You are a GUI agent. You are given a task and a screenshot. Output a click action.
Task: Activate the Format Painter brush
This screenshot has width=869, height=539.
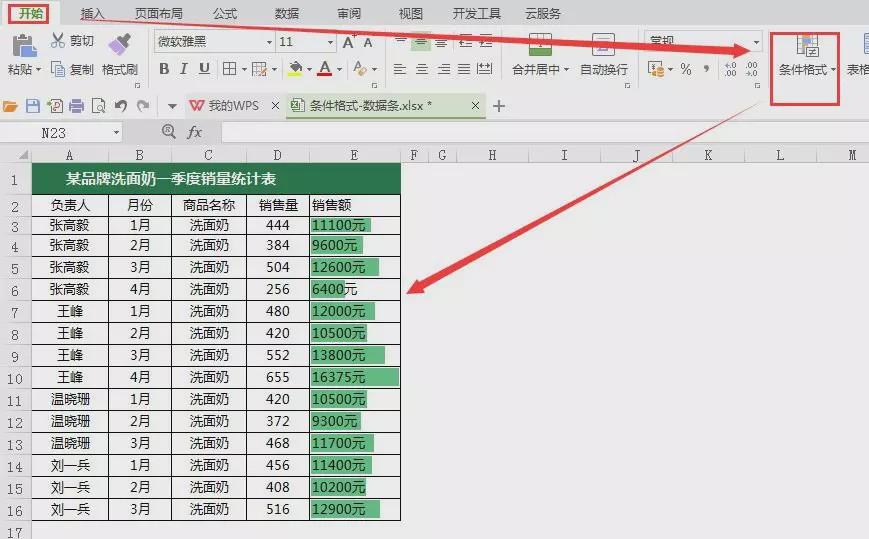coord(119,44)
